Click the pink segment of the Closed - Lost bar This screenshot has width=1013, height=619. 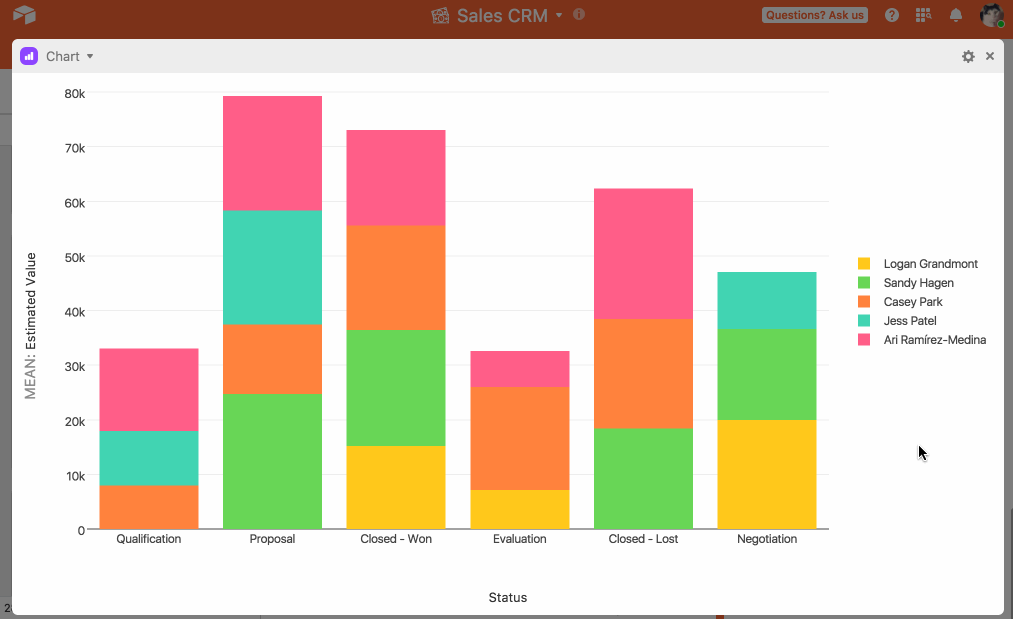click(x=643, y=254)
